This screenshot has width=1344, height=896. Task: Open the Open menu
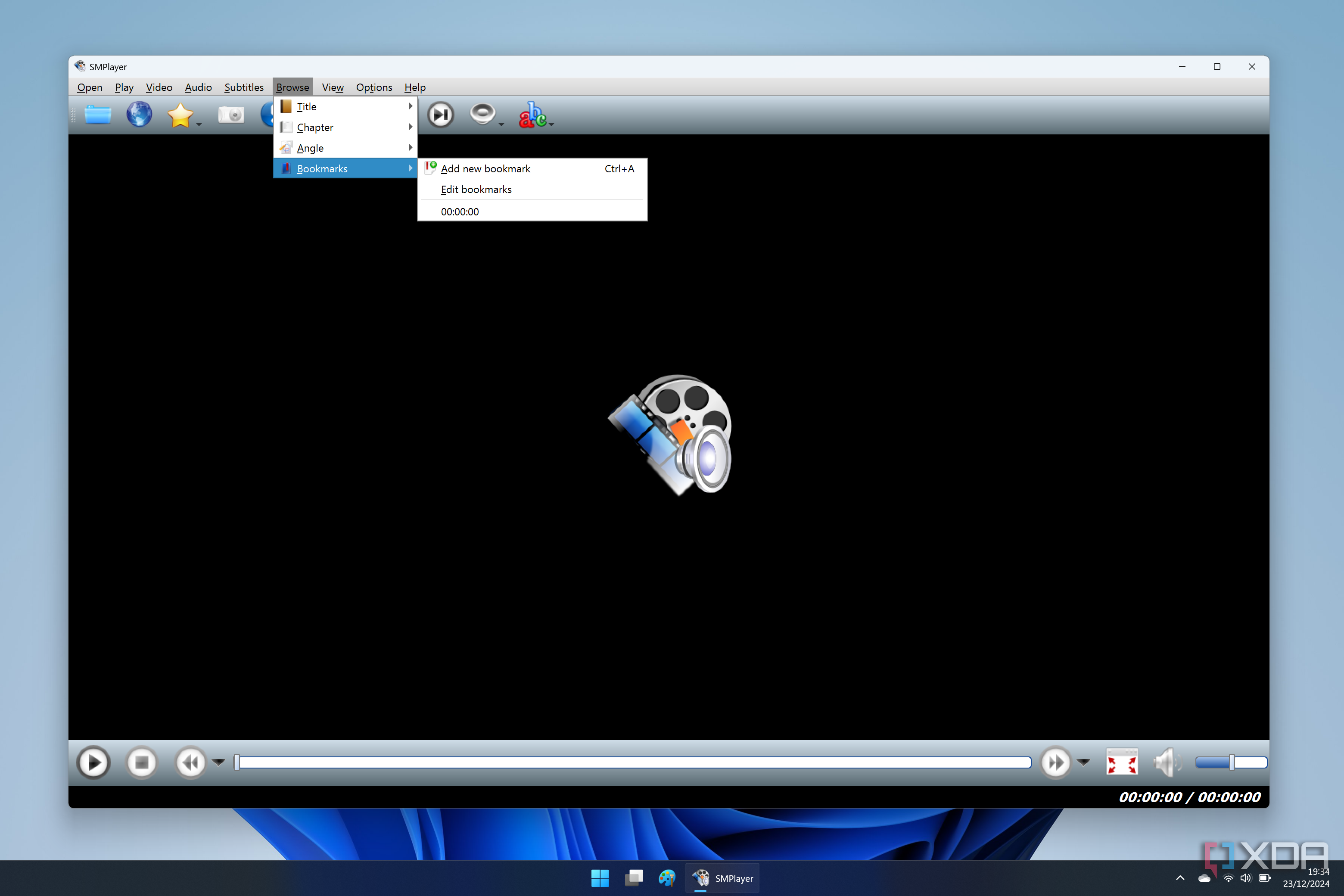pyautogui.click(x=90, y=87)
